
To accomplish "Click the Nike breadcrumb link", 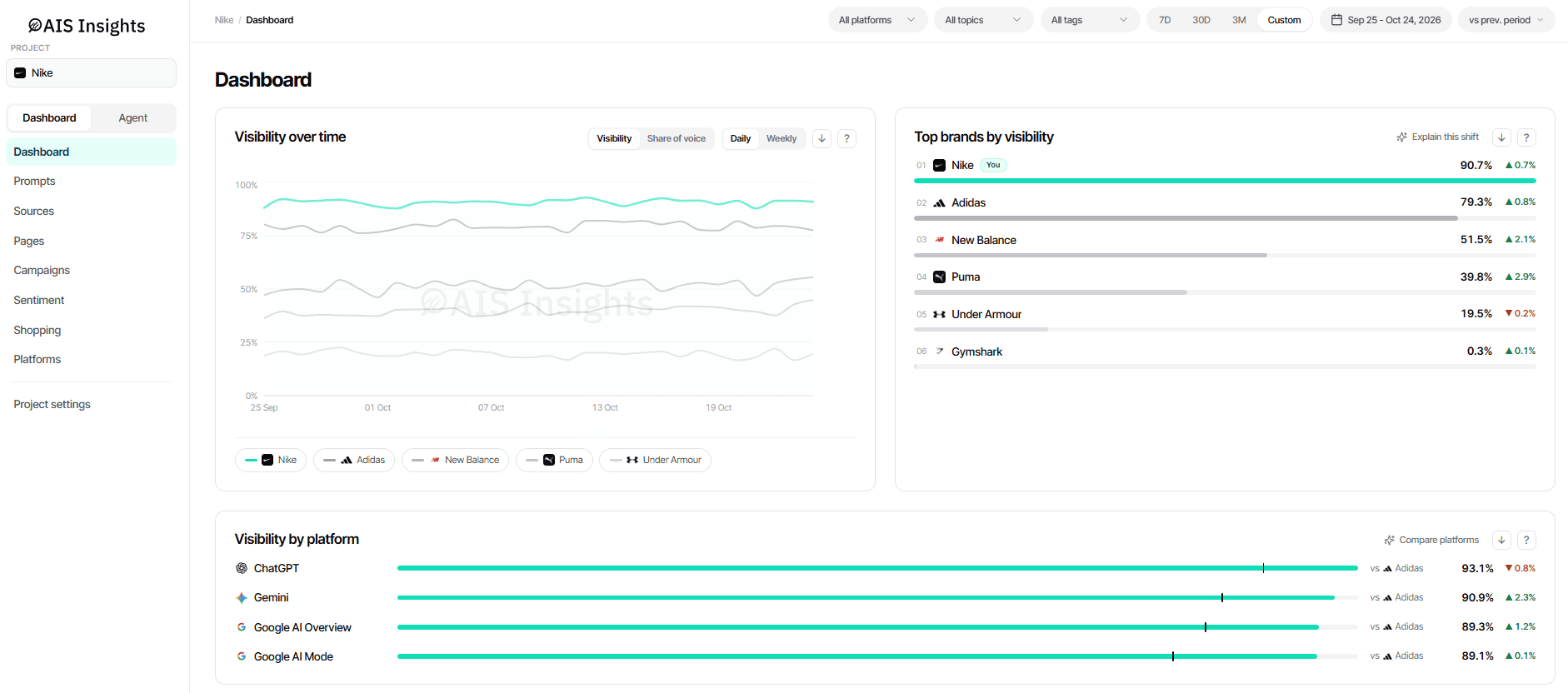I will 224,20.
